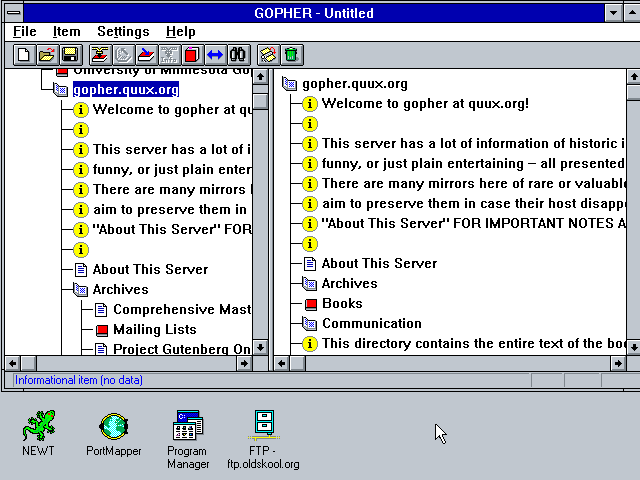Click the red Books icon in the right pane
Viewport: 640px width, 480px height.
pos(311,304)
